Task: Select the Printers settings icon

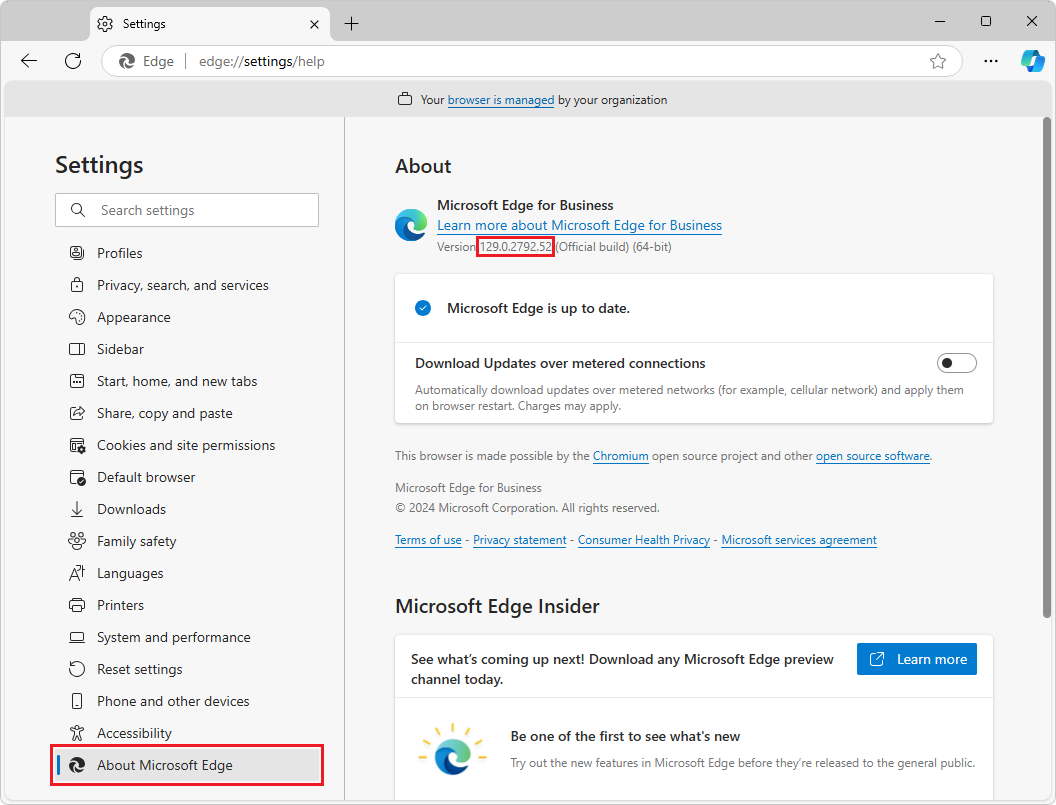Action: (x=77, y=604)
